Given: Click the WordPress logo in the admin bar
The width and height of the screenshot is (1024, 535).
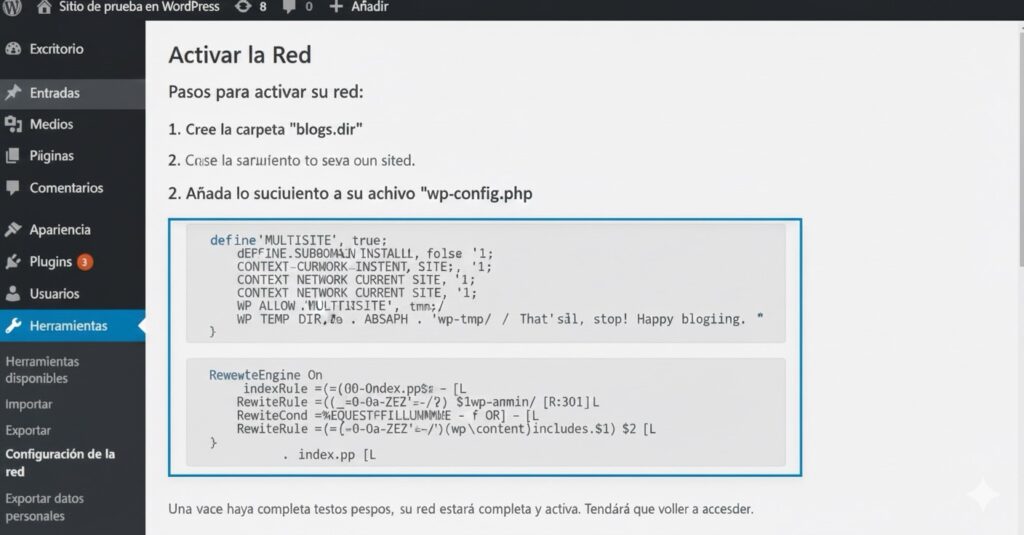Looking at the screenshot, I should (x=13, y=7).
